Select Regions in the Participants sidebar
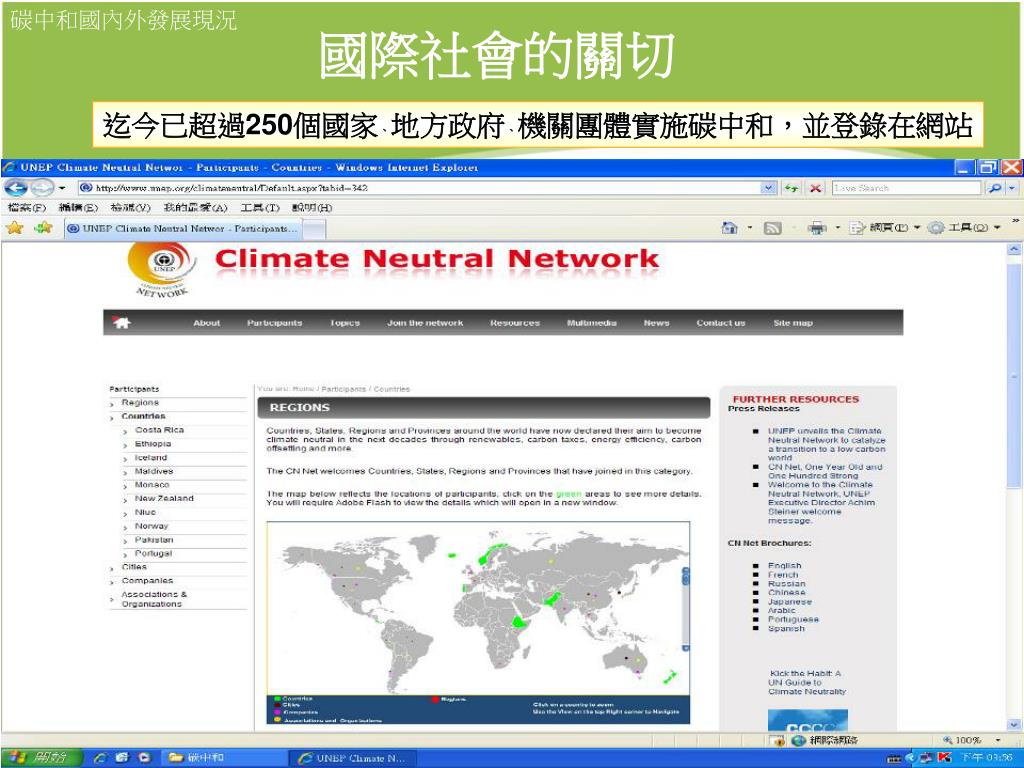 click(140, 402)
